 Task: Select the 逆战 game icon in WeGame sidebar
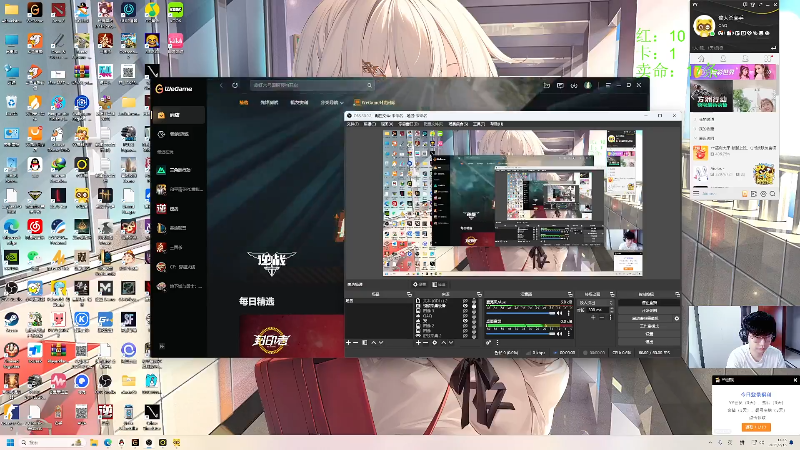pyautogui.click(x=161, y=208)
